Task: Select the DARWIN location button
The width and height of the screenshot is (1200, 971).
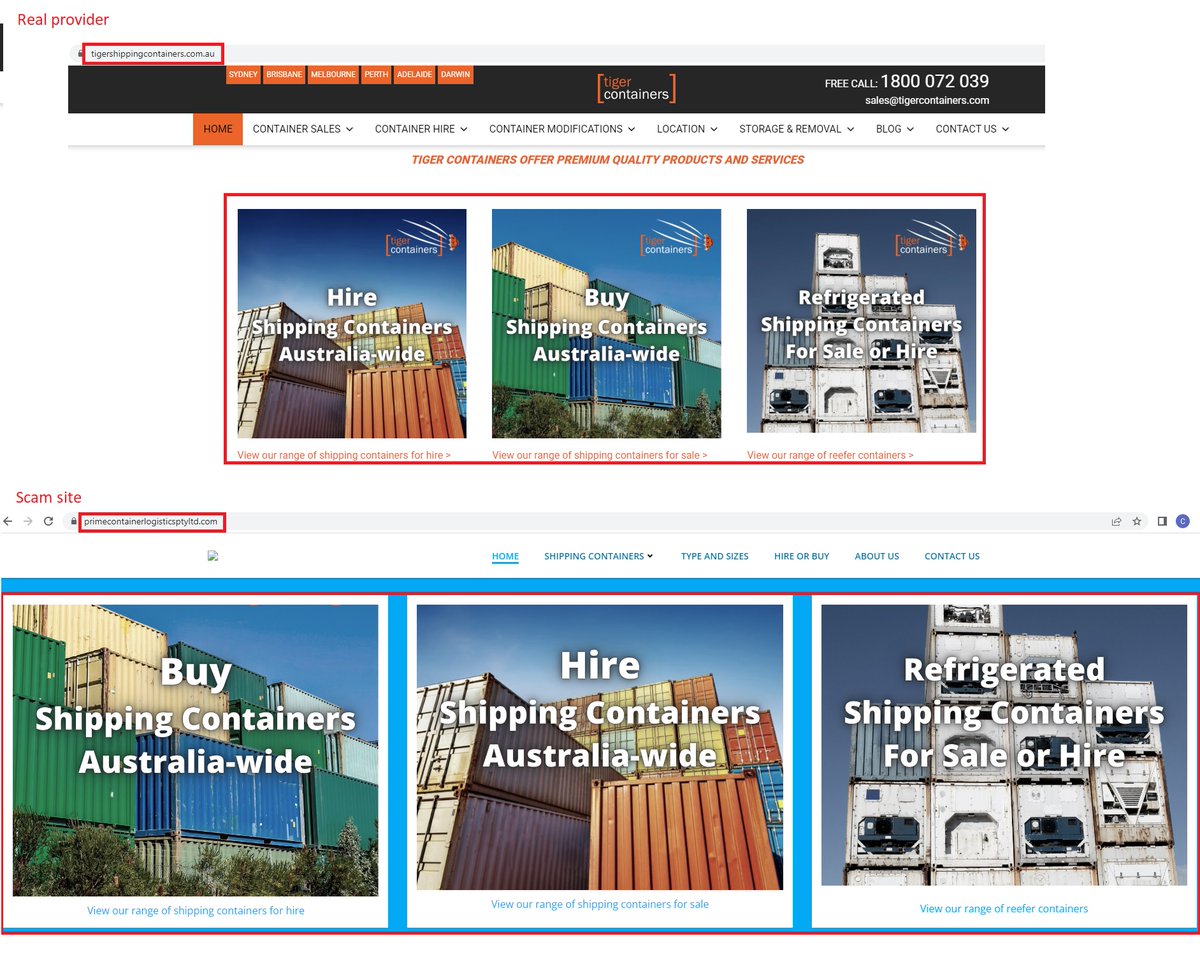Action: tap(455, 75)
